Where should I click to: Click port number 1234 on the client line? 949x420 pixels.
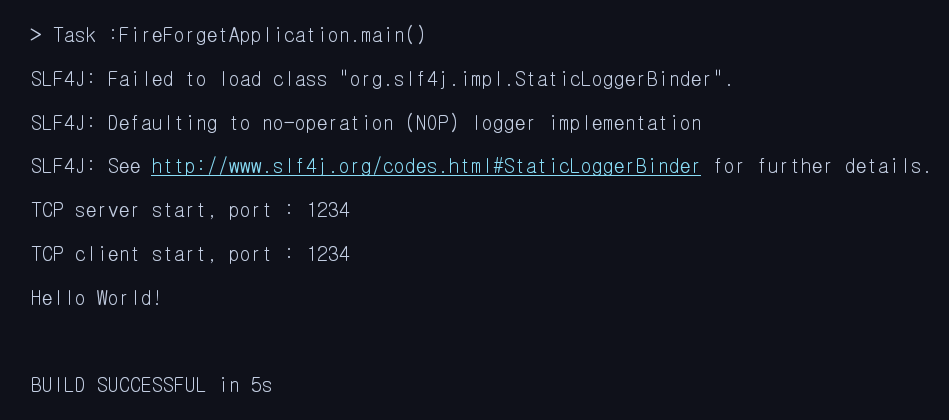[329, 254]
